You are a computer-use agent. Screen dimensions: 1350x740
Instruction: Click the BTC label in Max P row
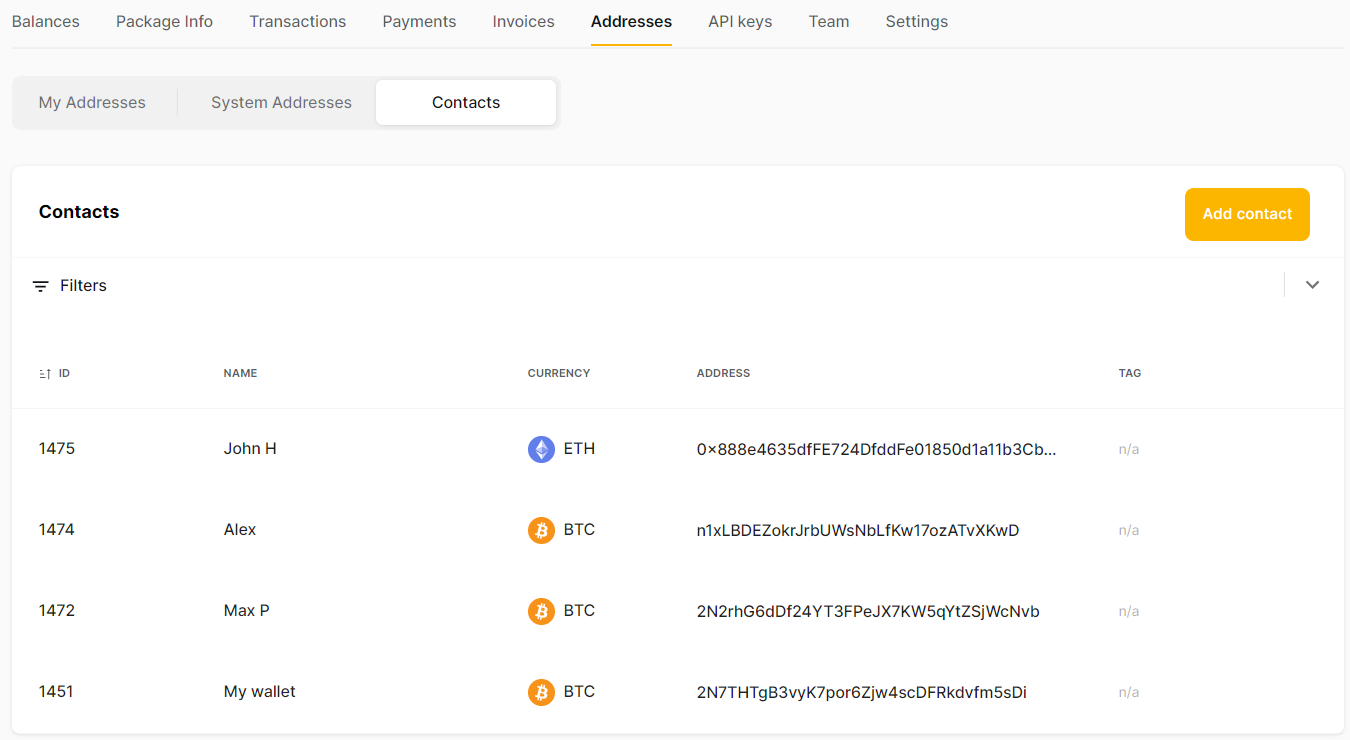coord(579,611)
